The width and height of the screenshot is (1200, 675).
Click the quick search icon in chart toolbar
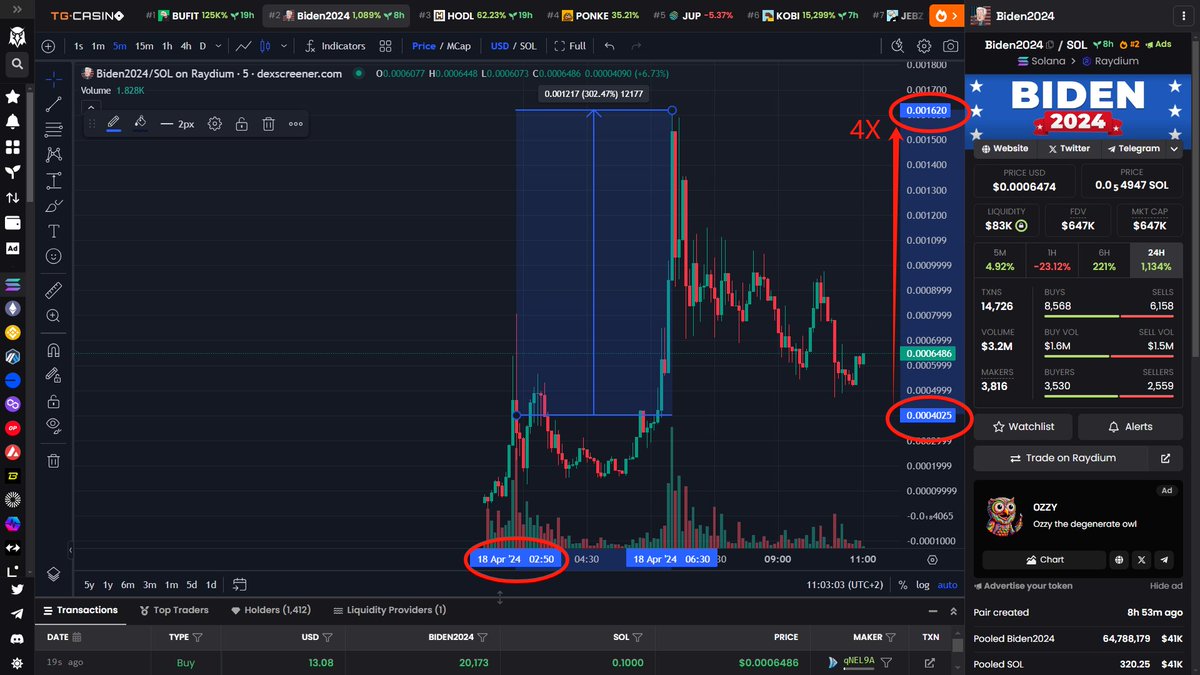[x=898, y=46]
